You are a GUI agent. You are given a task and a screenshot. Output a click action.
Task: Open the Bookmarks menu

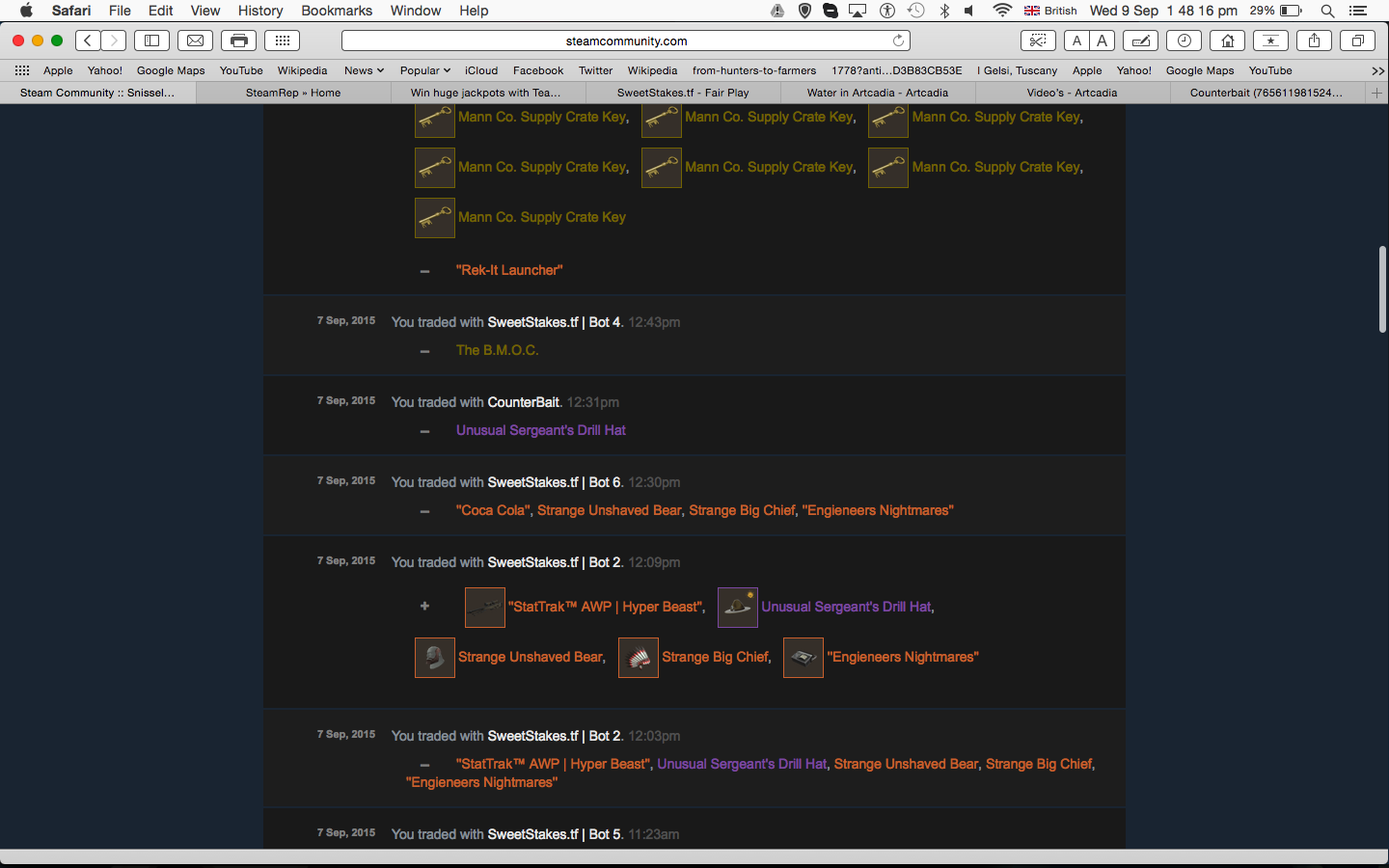pyautogui.click(x=337, y=11)
